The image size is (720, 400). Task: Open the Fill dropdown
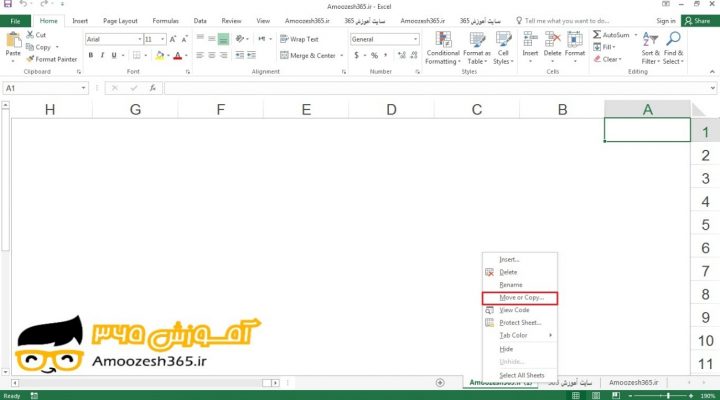tap(604, 47)
